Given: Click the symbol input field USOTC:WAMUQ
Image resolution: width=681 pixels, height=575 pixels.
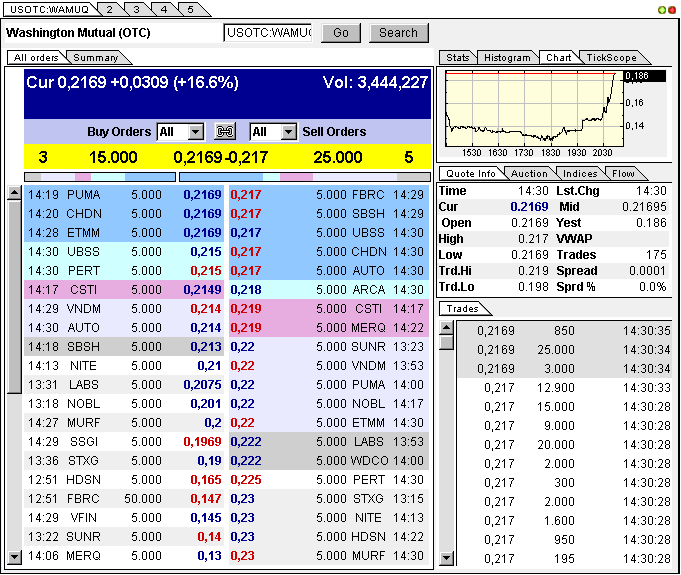Looking at the screenshot, I should (267, 33).
